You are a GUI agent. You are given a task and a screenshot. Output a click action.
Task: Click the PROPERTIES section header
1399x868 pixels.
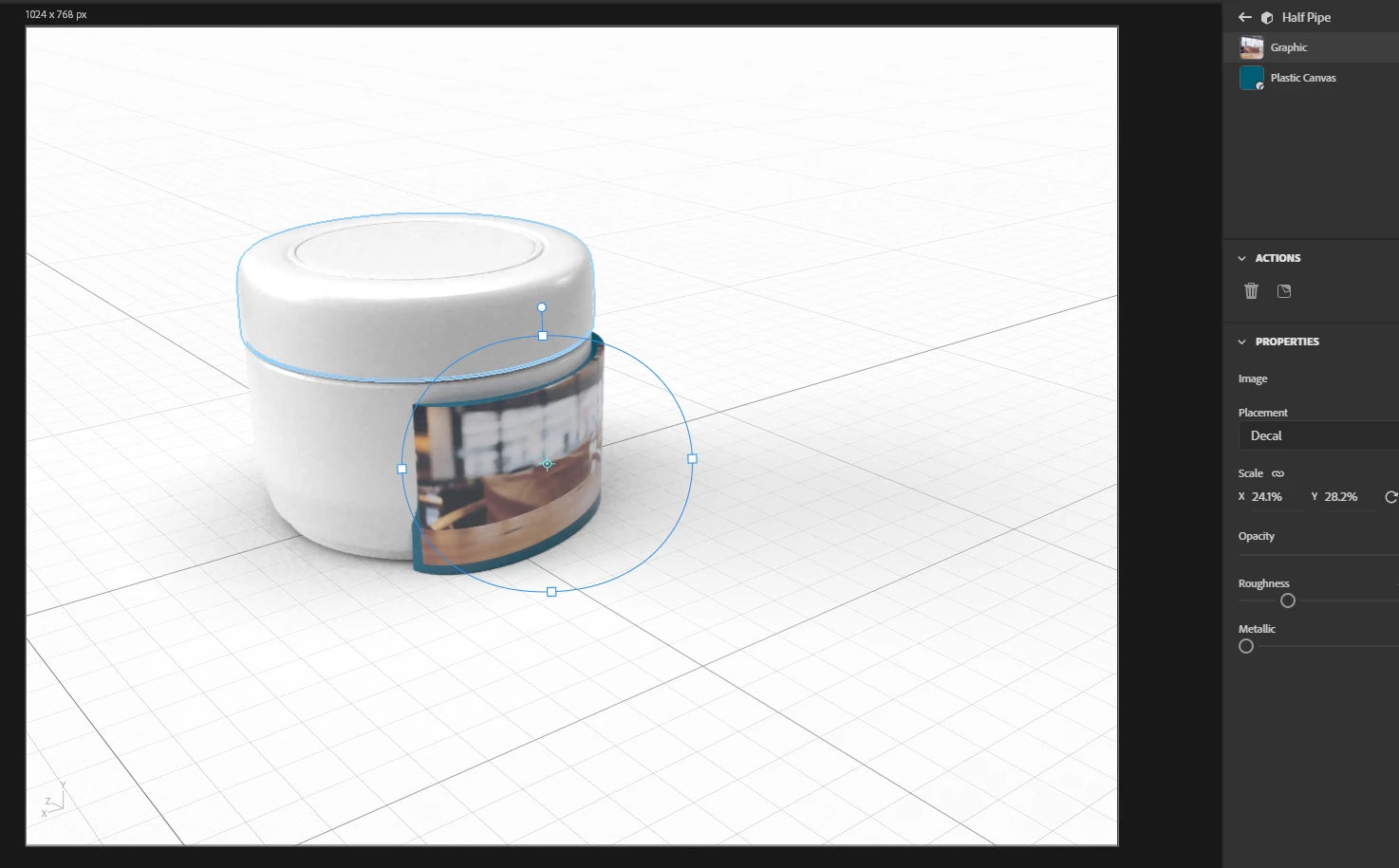tap(1287, 342)
